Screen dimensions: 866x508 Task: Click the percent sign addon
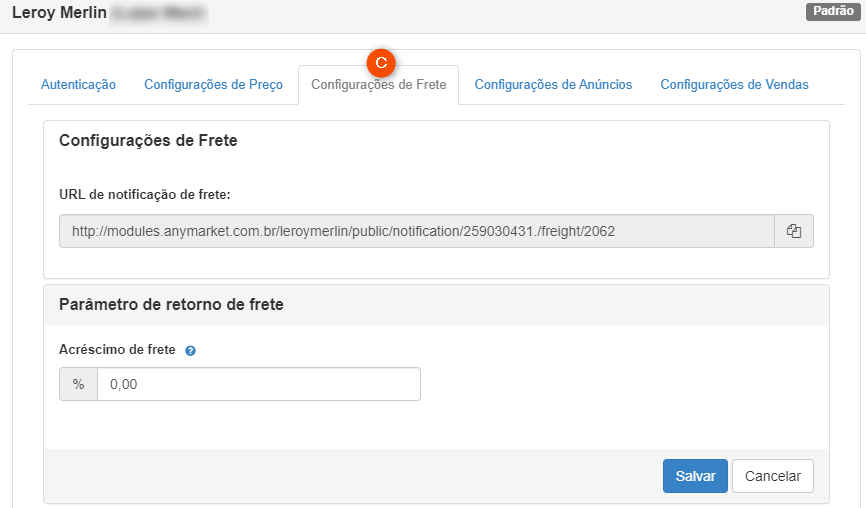78,384
